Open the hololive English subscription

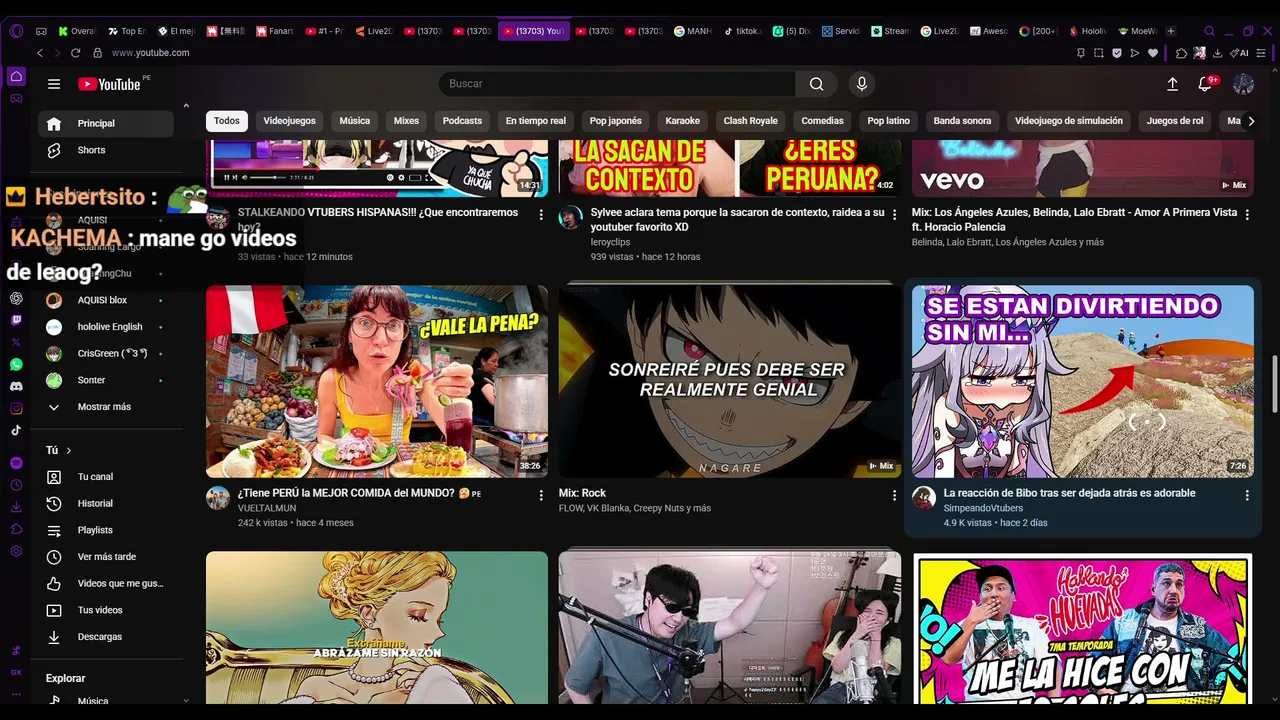pos(106,327)
